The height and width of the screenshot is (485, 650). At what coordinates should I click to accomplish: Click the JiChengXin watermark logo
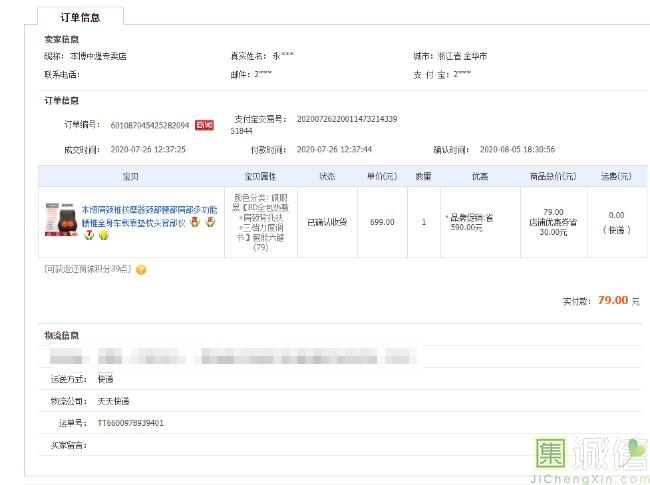[585, 461]
